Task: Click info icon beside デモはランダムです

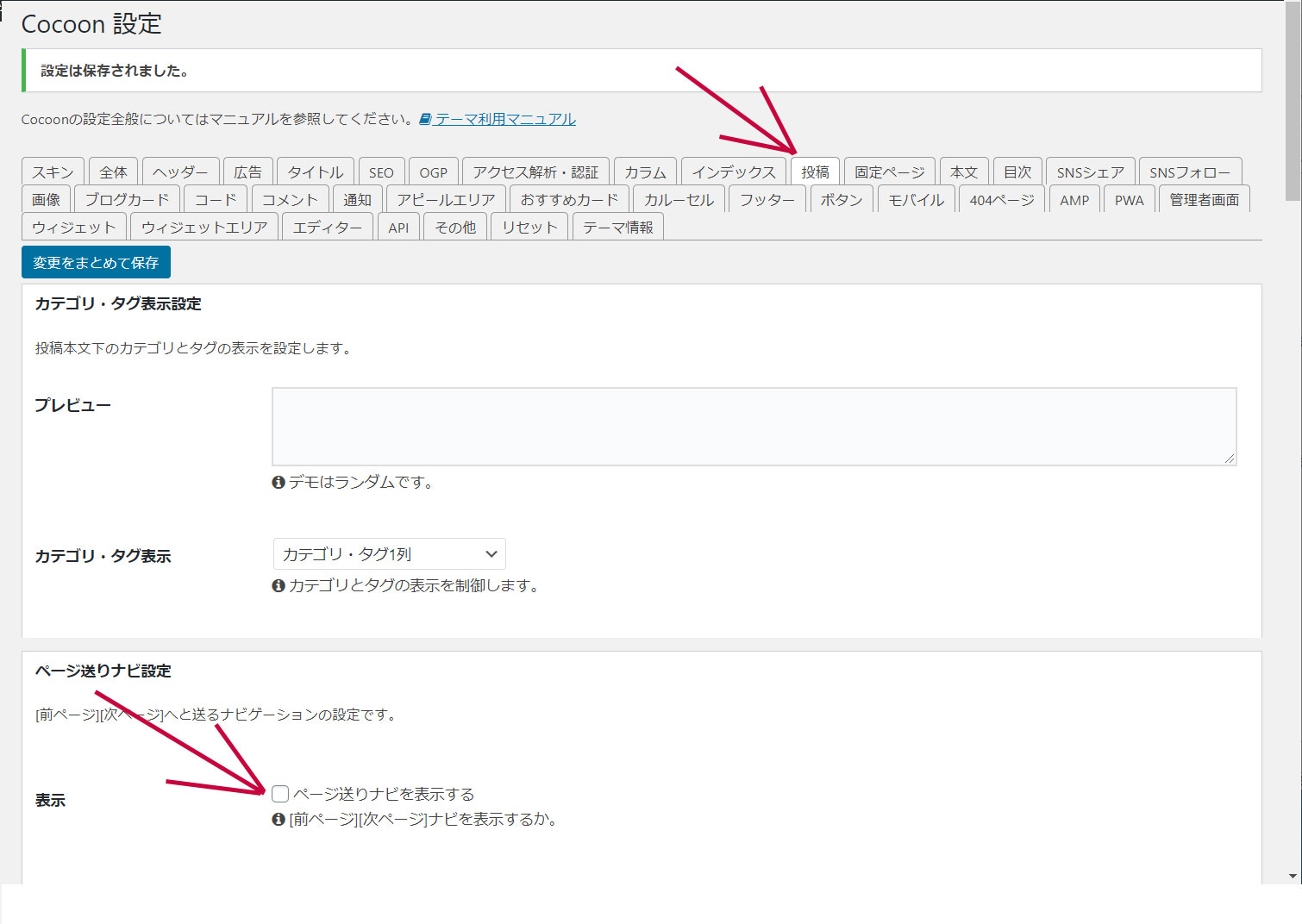Action: [279, 483]
